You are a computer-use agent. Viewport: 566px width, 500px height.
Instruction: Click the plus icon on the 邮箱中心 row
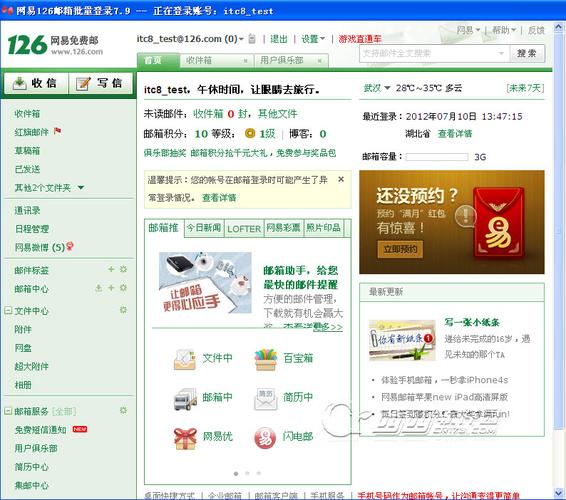pos(111,288)
